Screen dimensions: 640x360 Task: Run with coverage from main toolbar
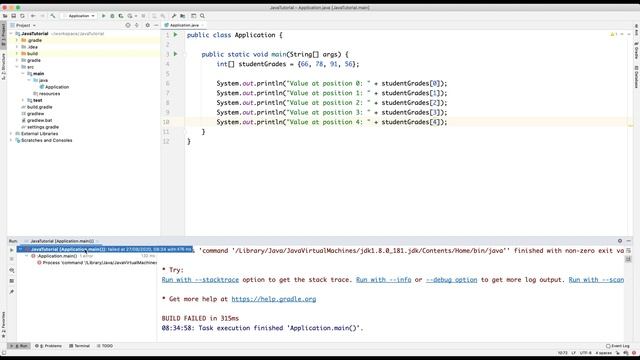[x=121, y=16]
